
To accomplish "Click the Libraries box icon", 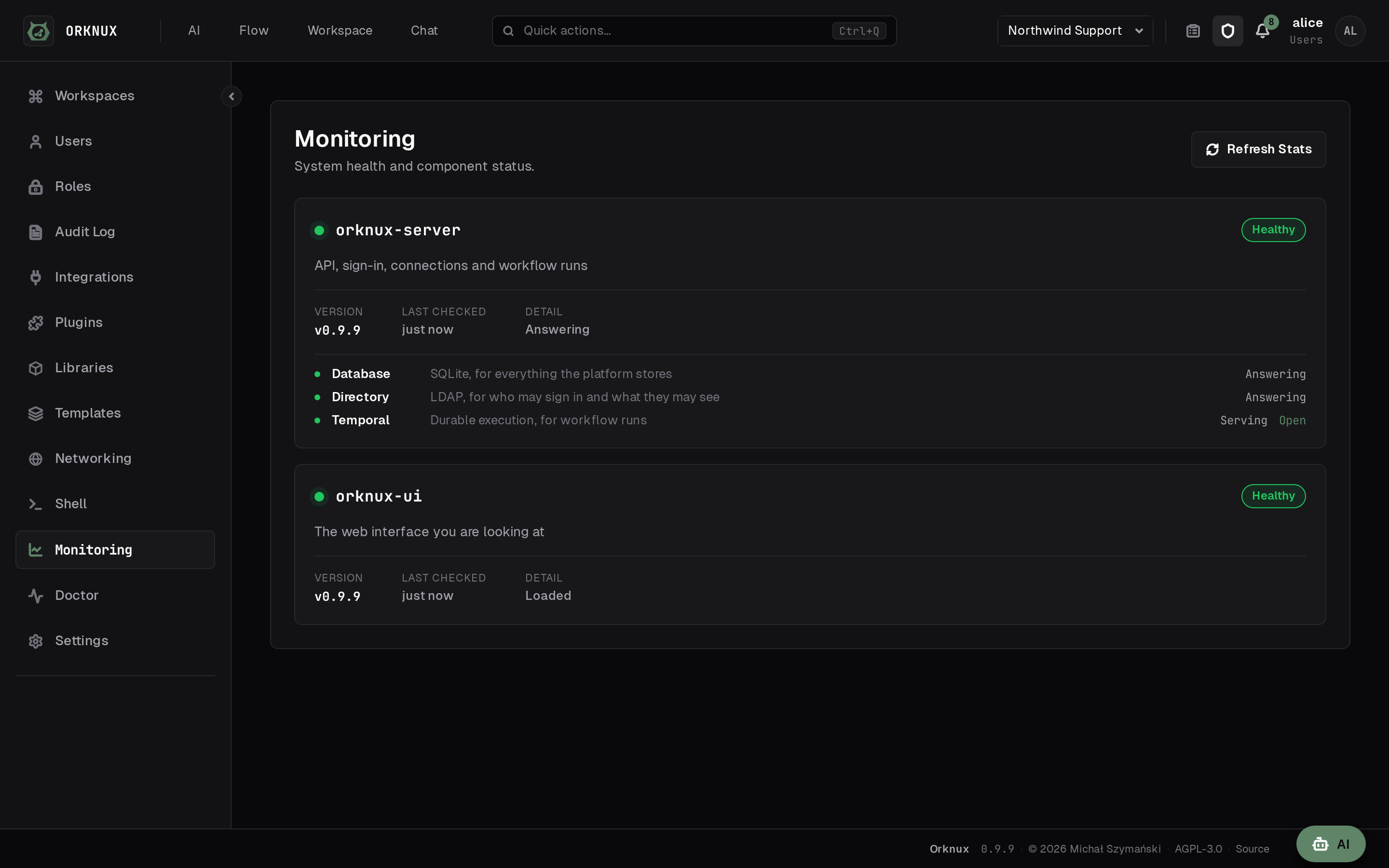I will click(x=36, y=368).
